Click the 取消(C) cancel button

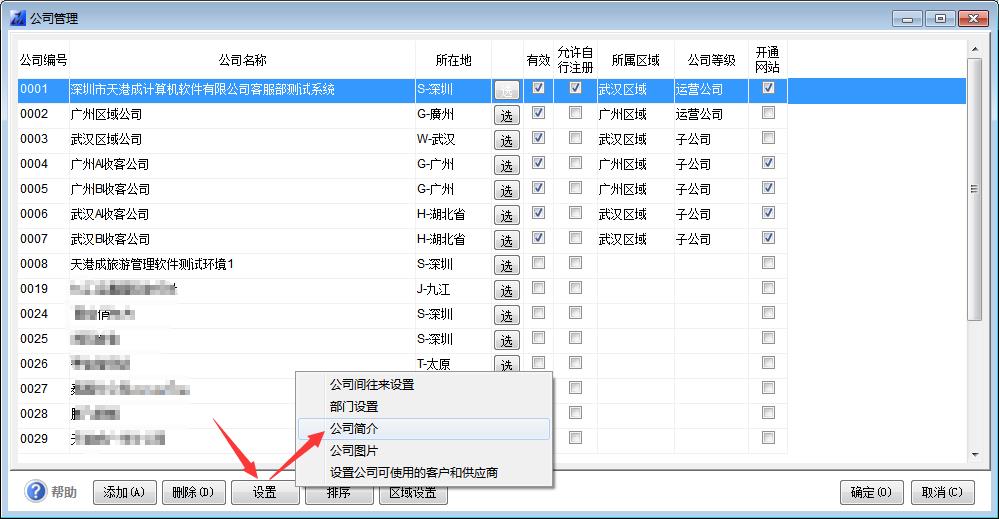pyautogui.click(x=942, y=492)
